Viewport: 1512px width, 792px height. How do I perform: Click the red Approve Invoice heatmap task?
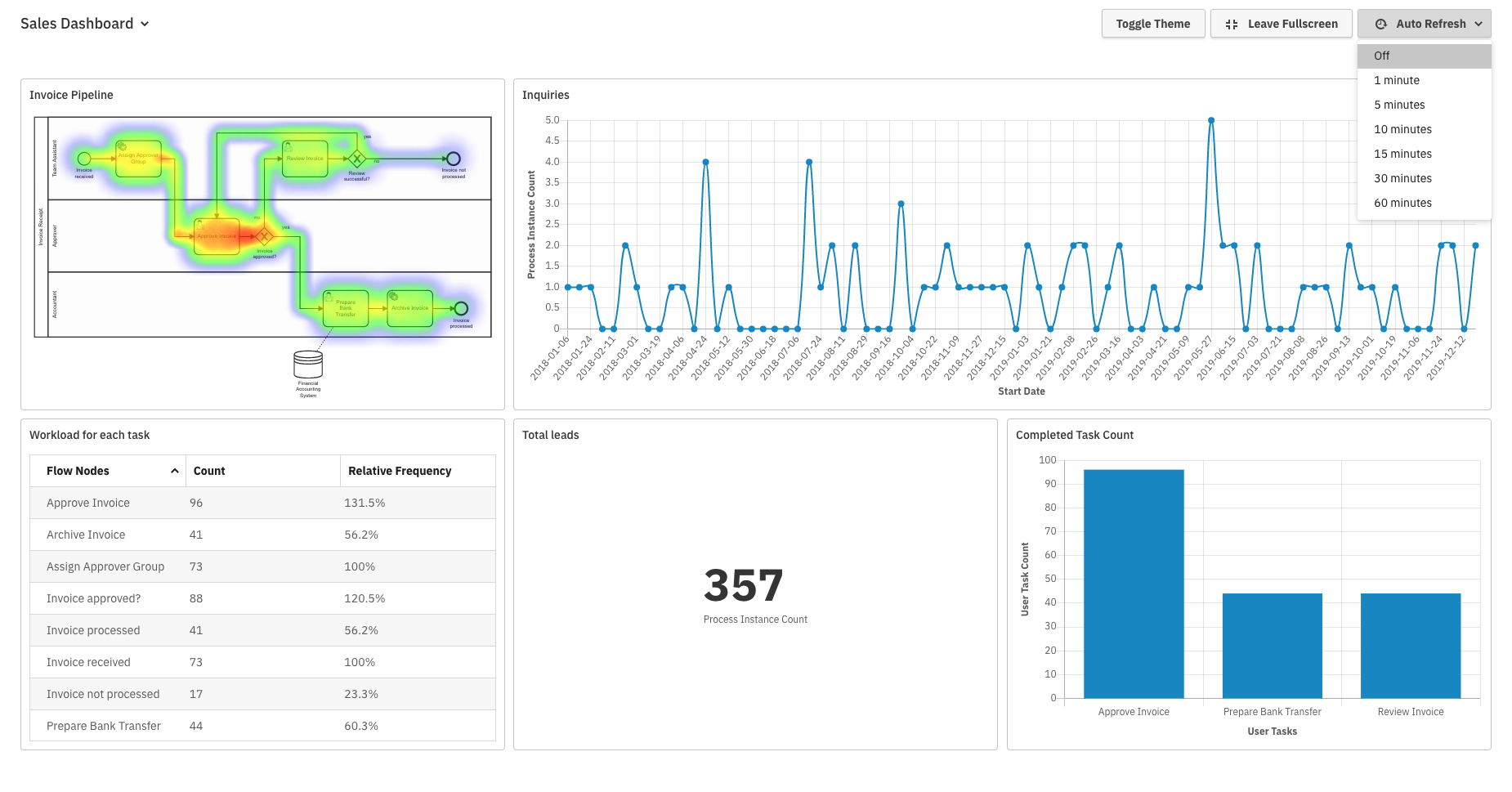coord(217,236)
